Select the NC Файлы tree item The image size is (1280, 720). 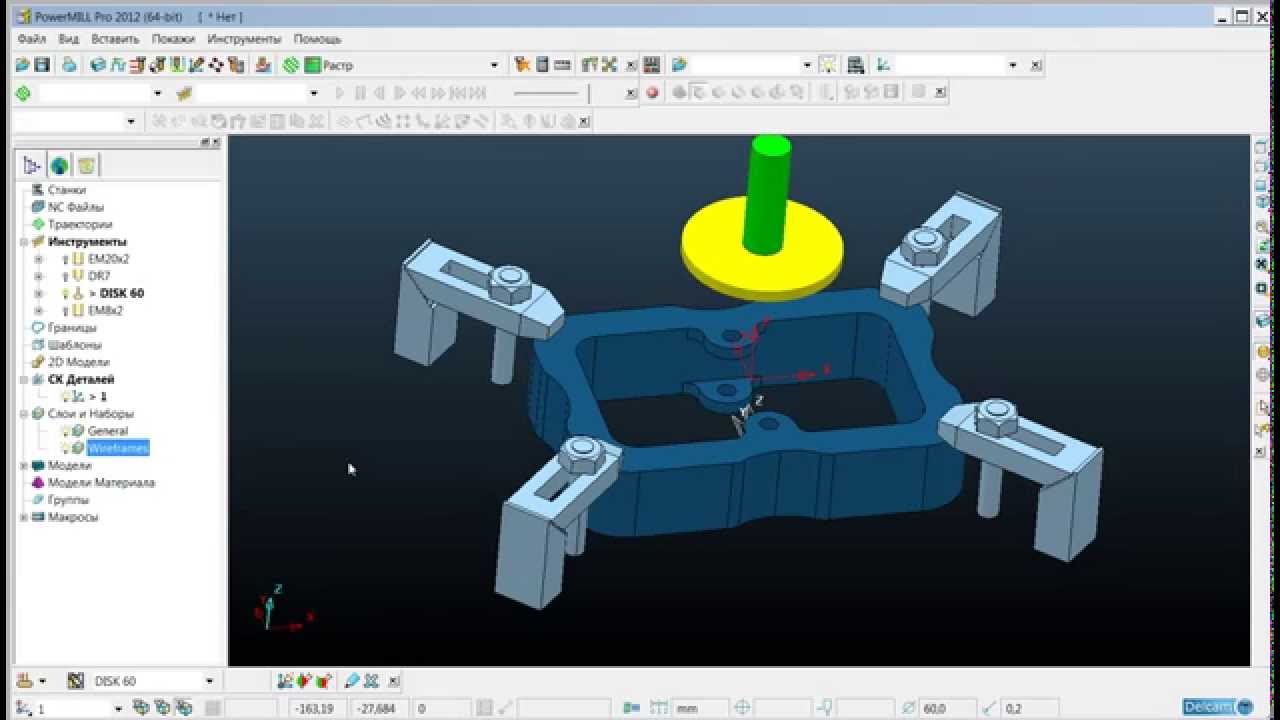(x=76, y=207)
